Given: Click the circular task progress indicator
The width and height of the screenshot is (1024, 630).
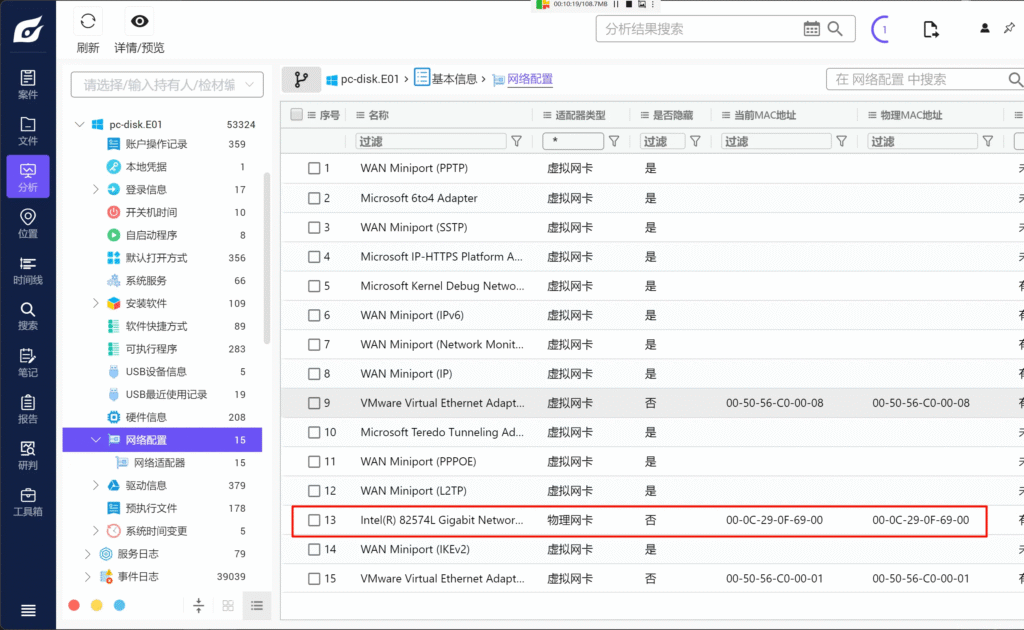Looking at the screenshot, I should (x=882, y=29).
